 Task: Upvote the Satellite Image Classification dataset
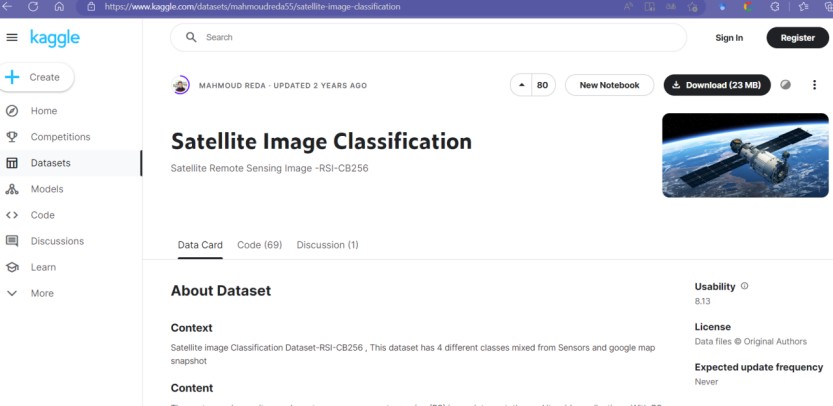pyautogui.click(x=521, y=85)
